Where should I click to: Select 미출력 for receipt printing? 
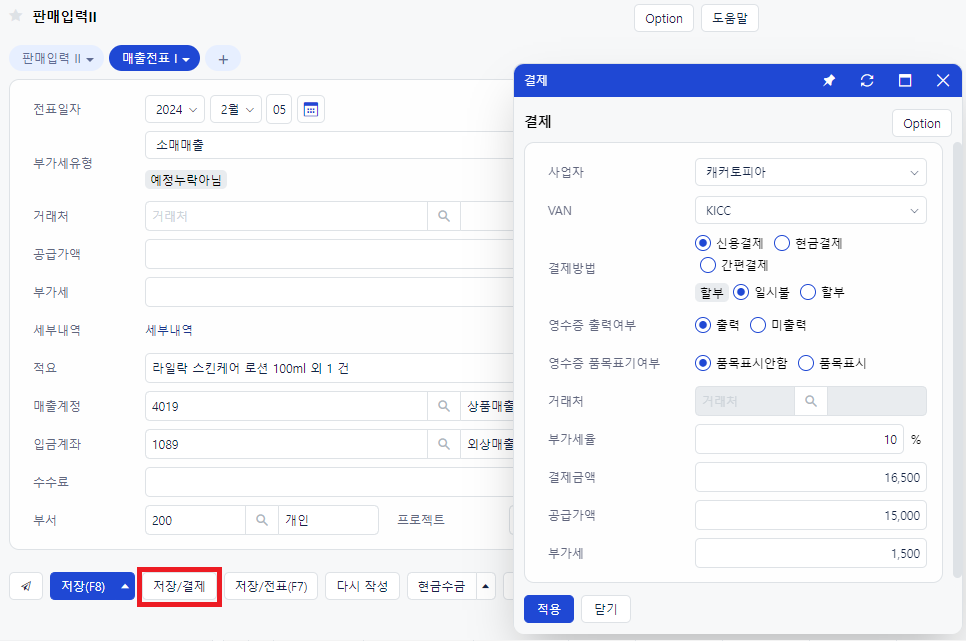click(758, 325)
